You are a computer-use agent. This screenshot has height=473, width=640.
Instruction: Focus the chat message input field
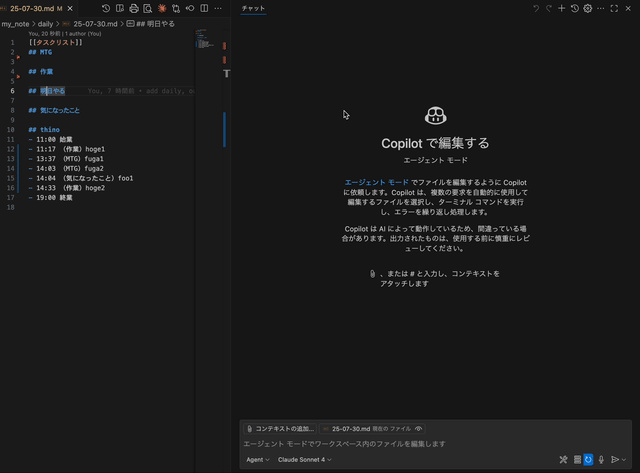pos(435,444)
